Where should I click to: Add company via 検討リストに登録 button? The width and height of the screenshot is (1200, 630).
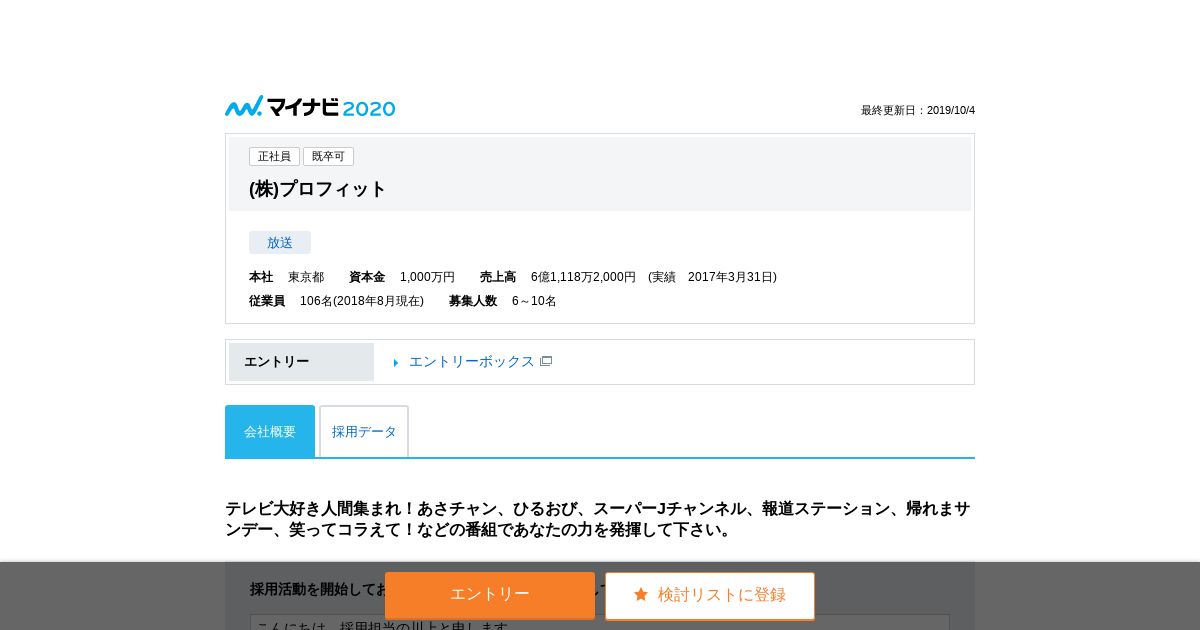[x=710, y=596]
